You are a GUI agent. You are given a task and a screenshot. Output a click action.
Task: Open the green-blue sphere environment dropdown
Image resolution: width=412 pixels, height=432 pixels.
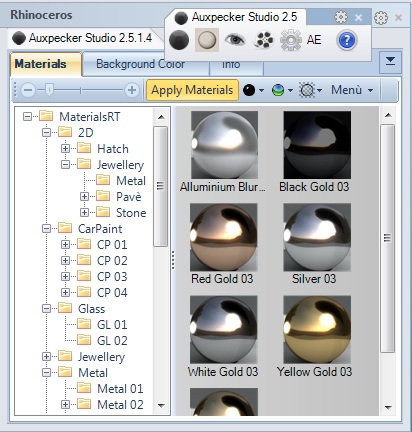(x=282, y=90)
